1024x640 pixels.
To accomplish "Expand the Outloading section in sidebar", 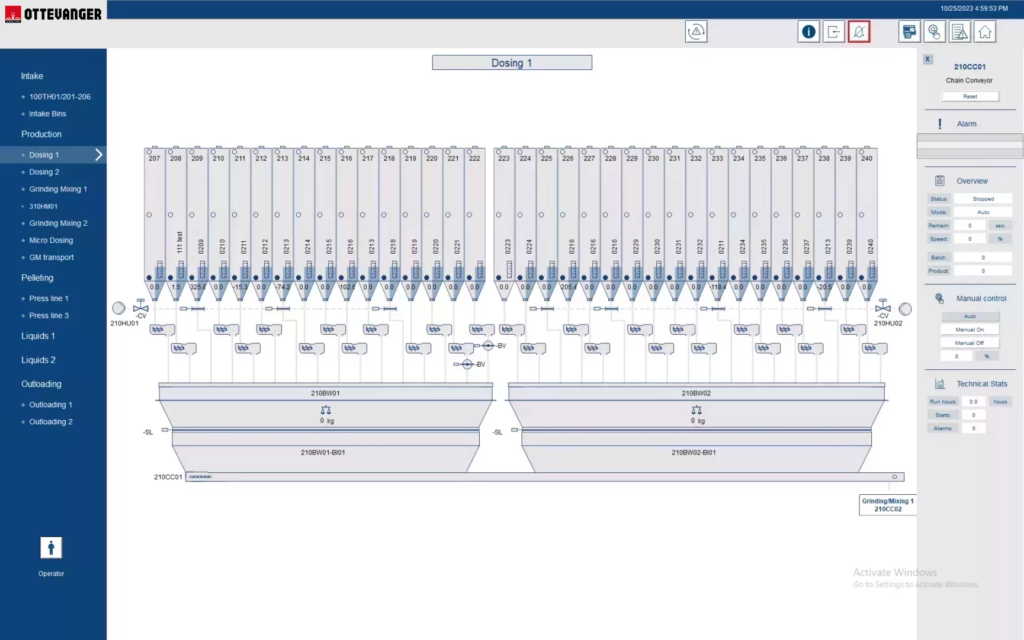I will pyautogui.click(x=41, y=384).
